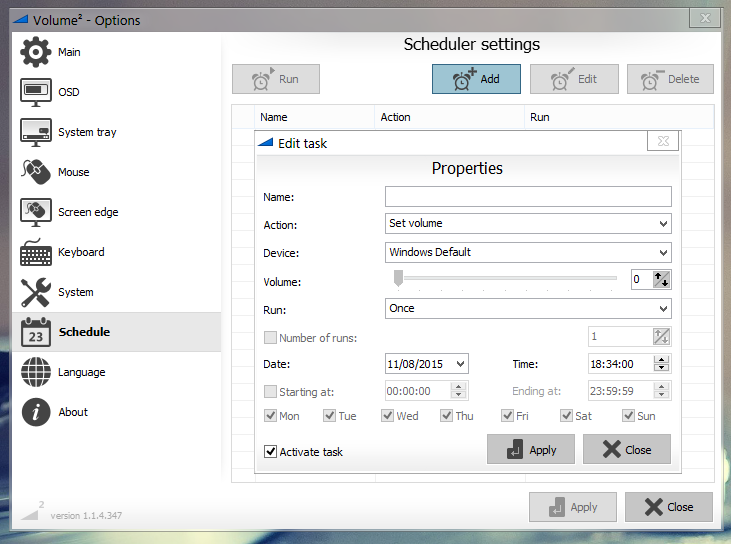
Task: Click the Action column header
Action: (450, 117)
